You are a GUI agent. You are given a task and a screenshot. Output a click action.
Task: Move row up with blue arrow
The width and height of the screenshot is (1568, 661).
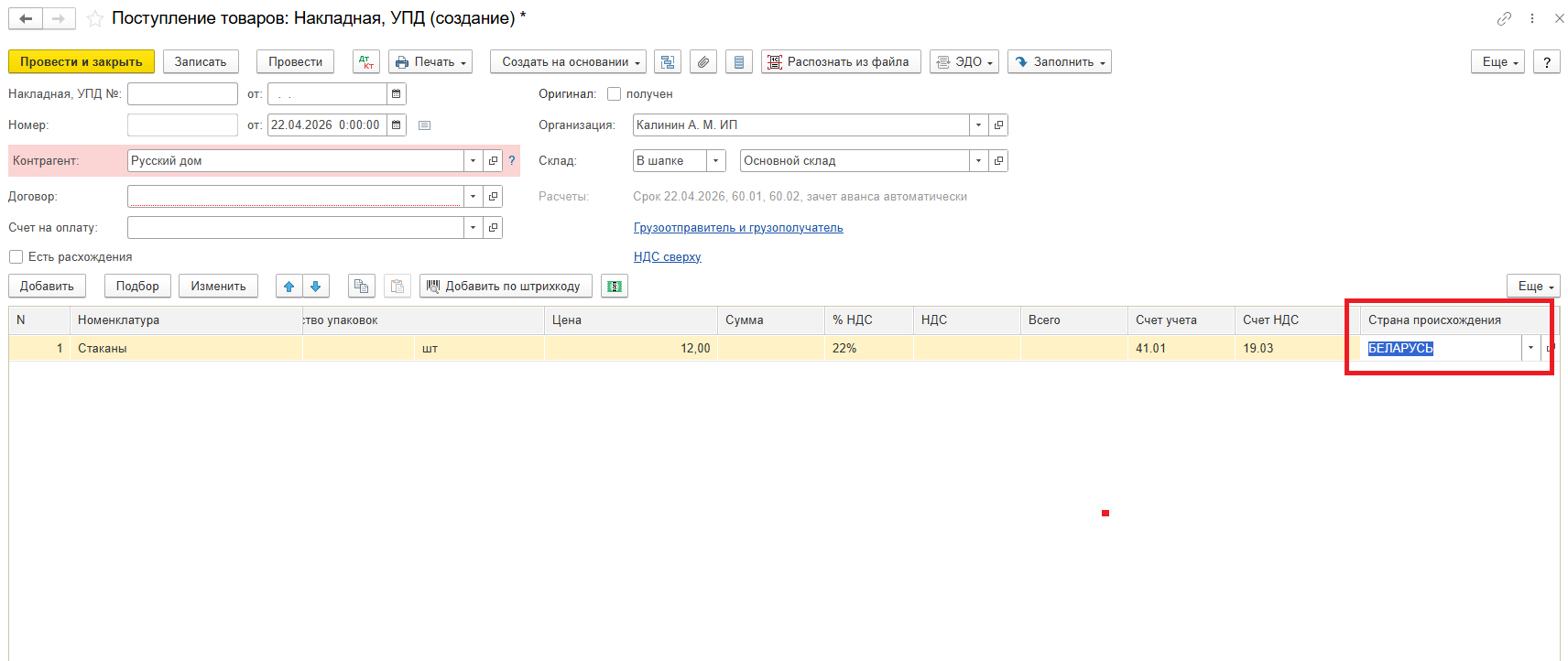point(289,286)
